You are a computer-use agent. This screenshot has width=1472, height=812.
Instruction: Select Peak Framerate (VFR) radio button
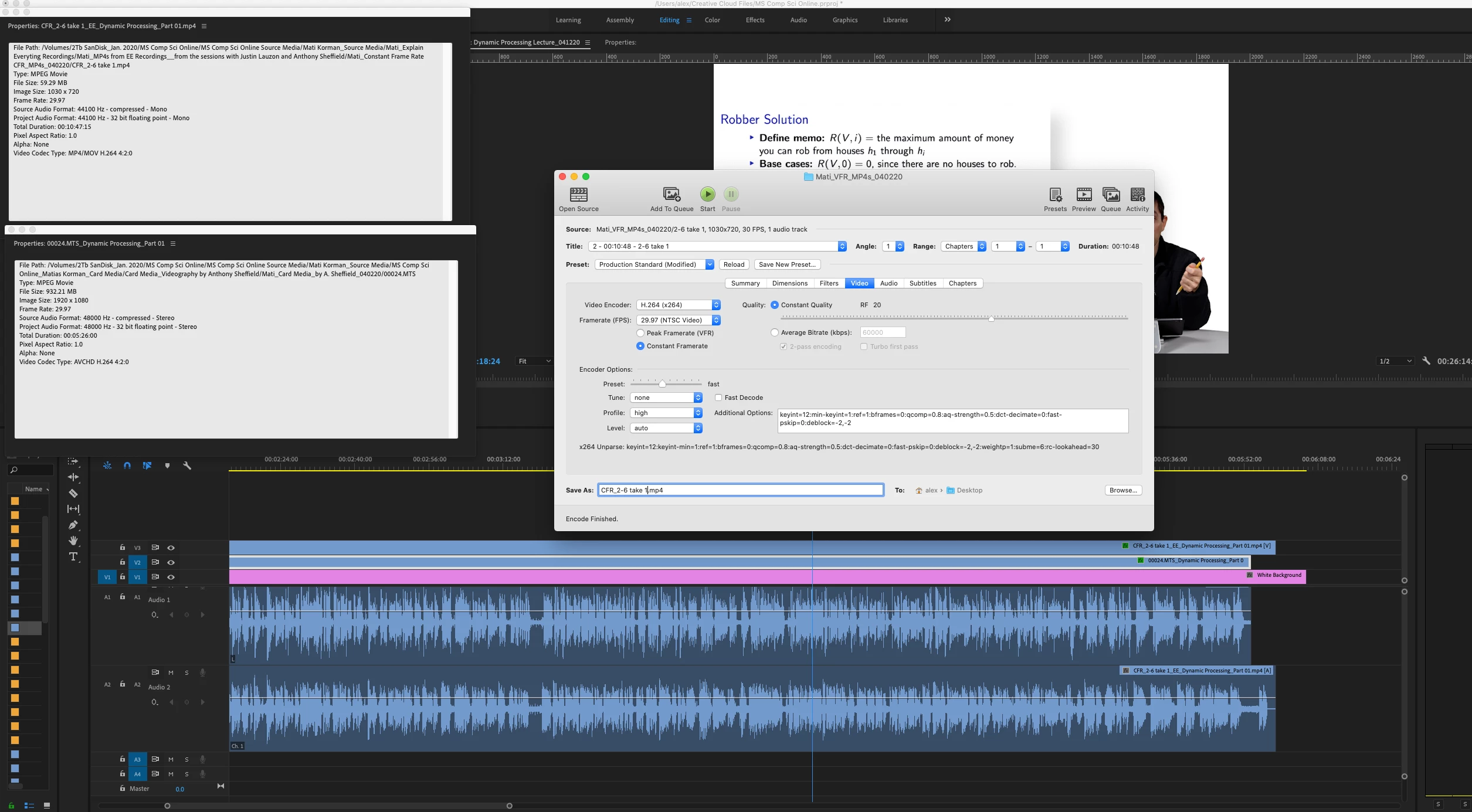tap(640, 333)
